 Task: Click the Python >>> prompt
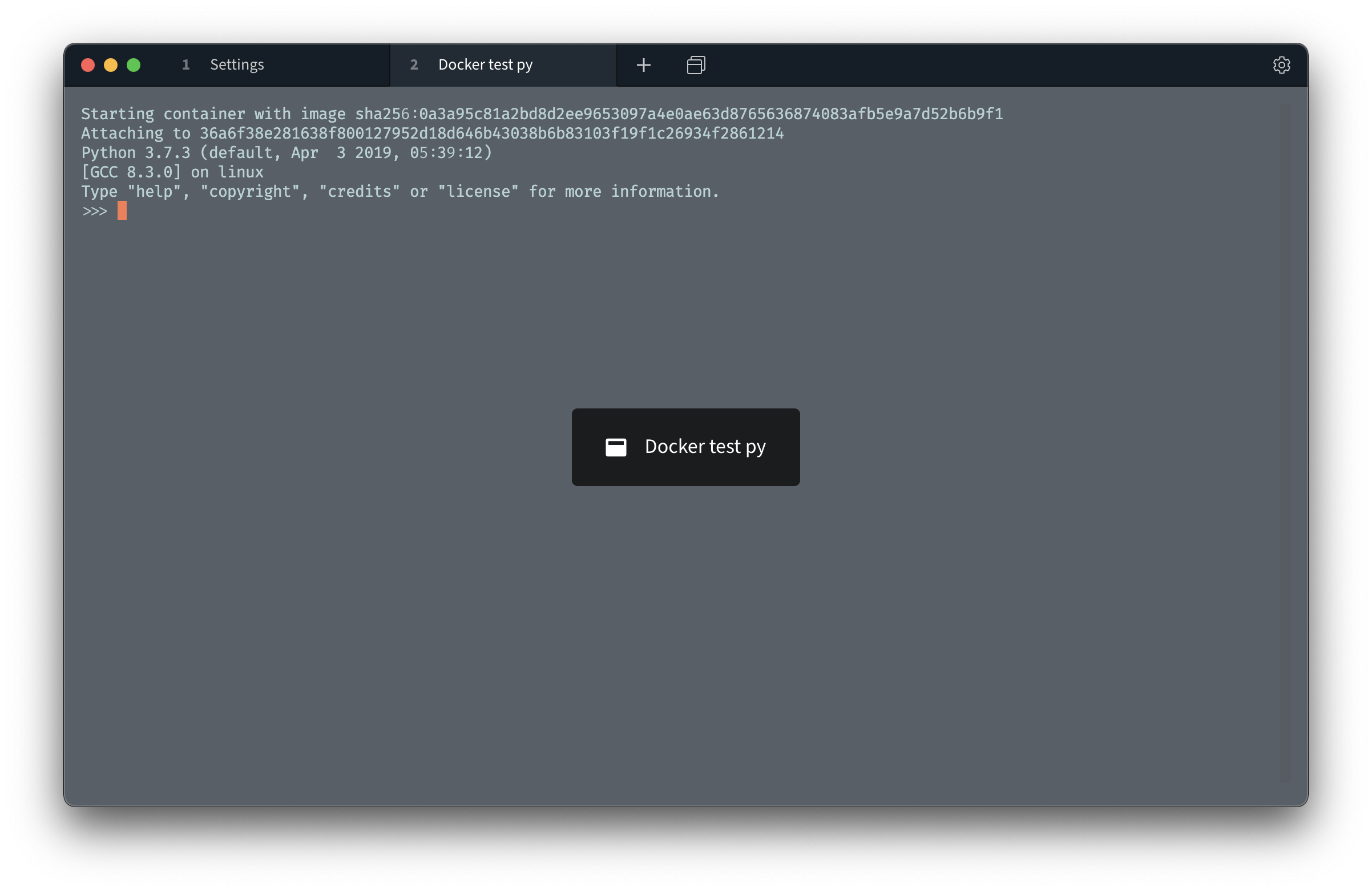pyautogui.click(x=95, y=212)
